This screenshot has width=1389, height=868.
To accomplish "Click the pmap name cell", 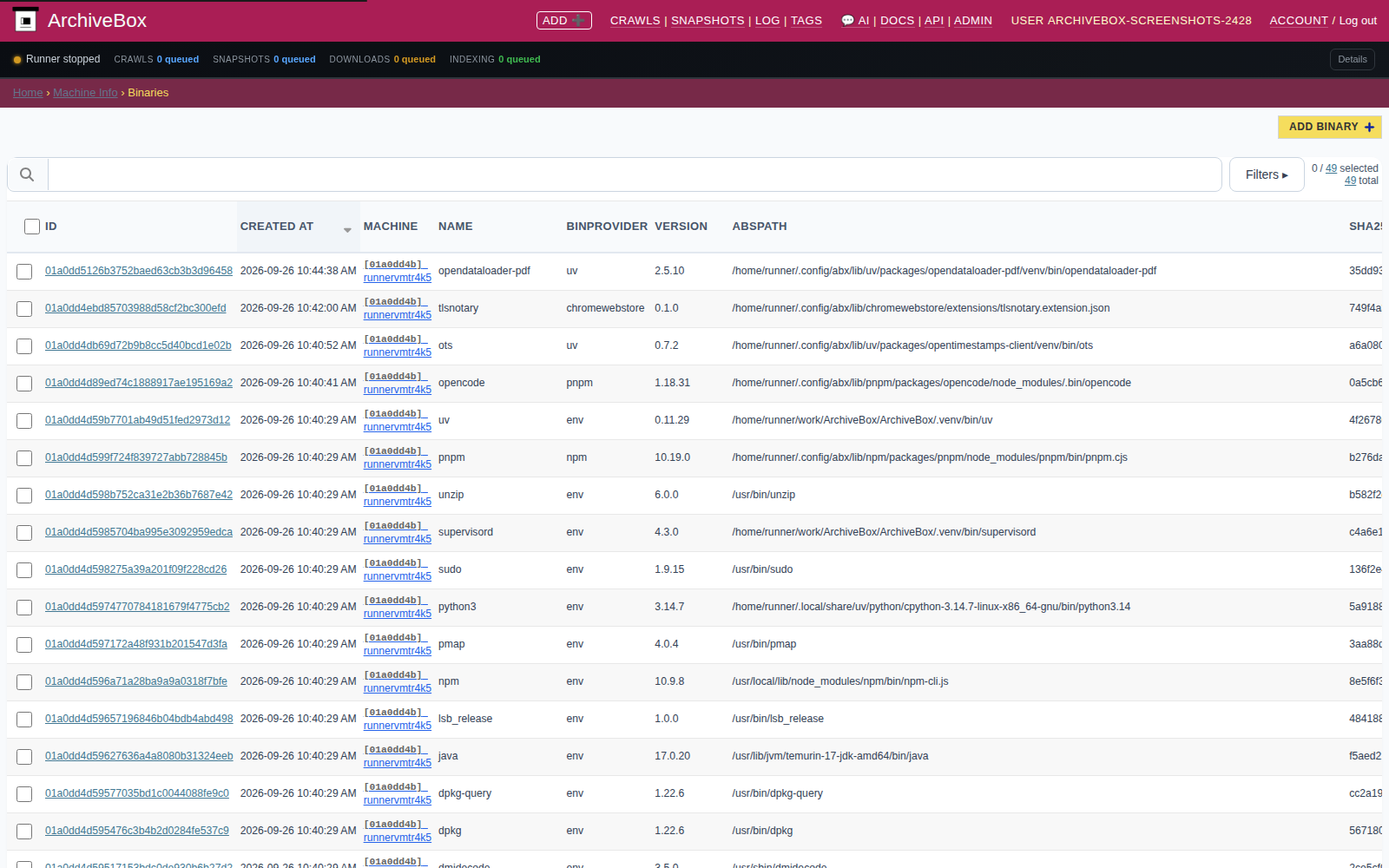I will click(x=451, y=644).
